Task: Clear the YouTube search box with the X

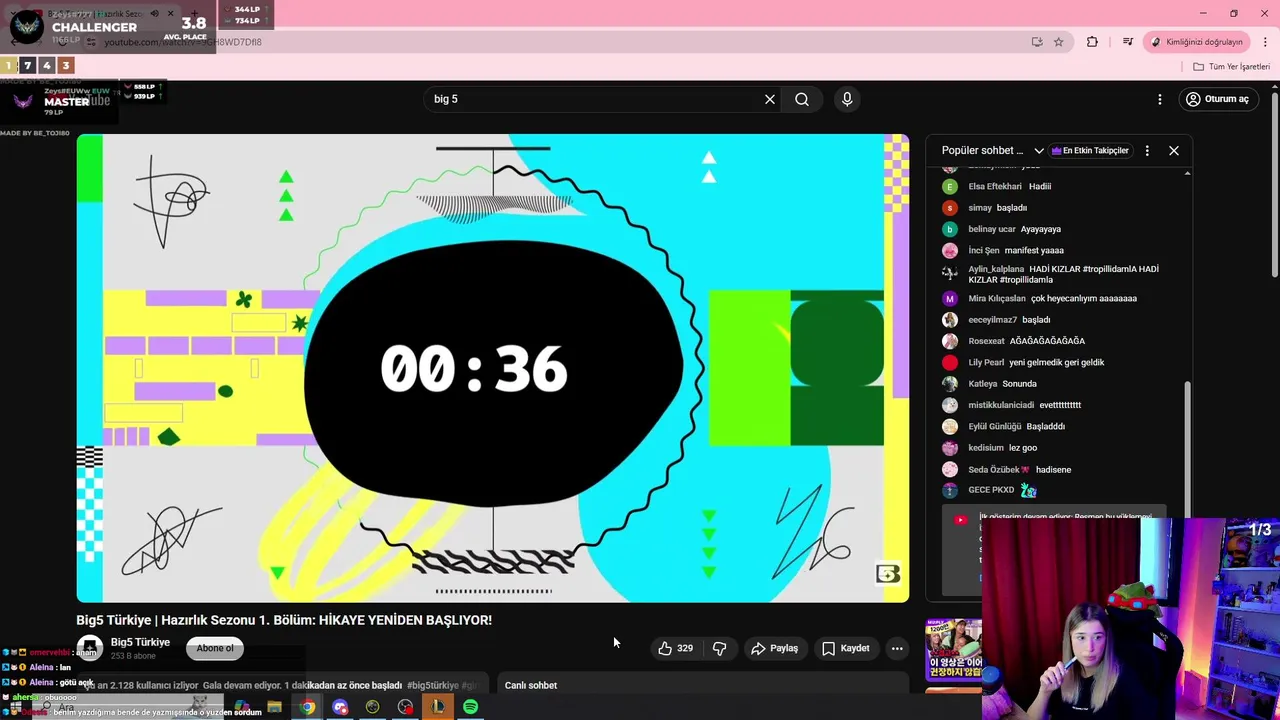Action: click(x=770, y=99)
